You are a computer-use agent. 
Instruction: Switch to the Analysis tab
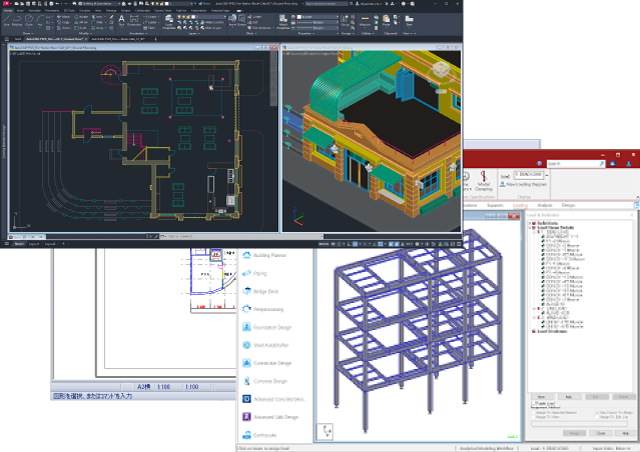pos(546,204)
